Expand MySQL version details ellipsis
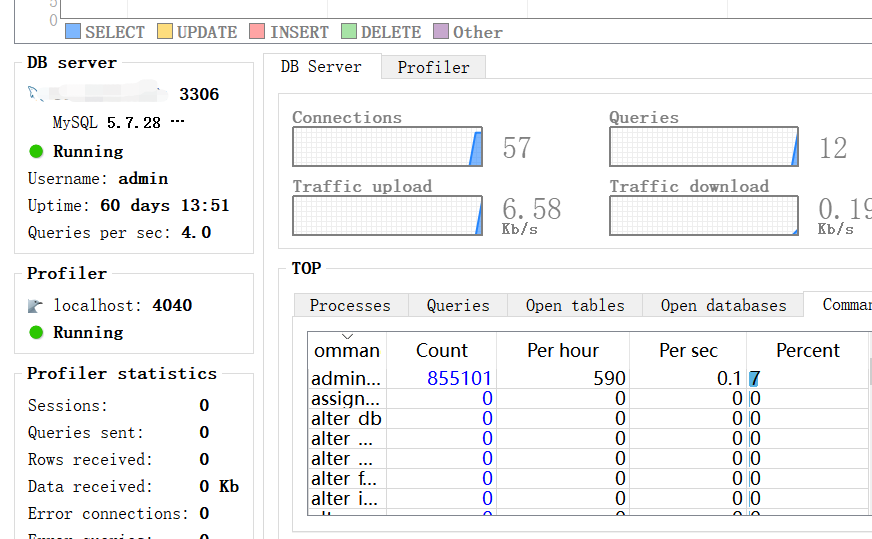 [178, 122]
